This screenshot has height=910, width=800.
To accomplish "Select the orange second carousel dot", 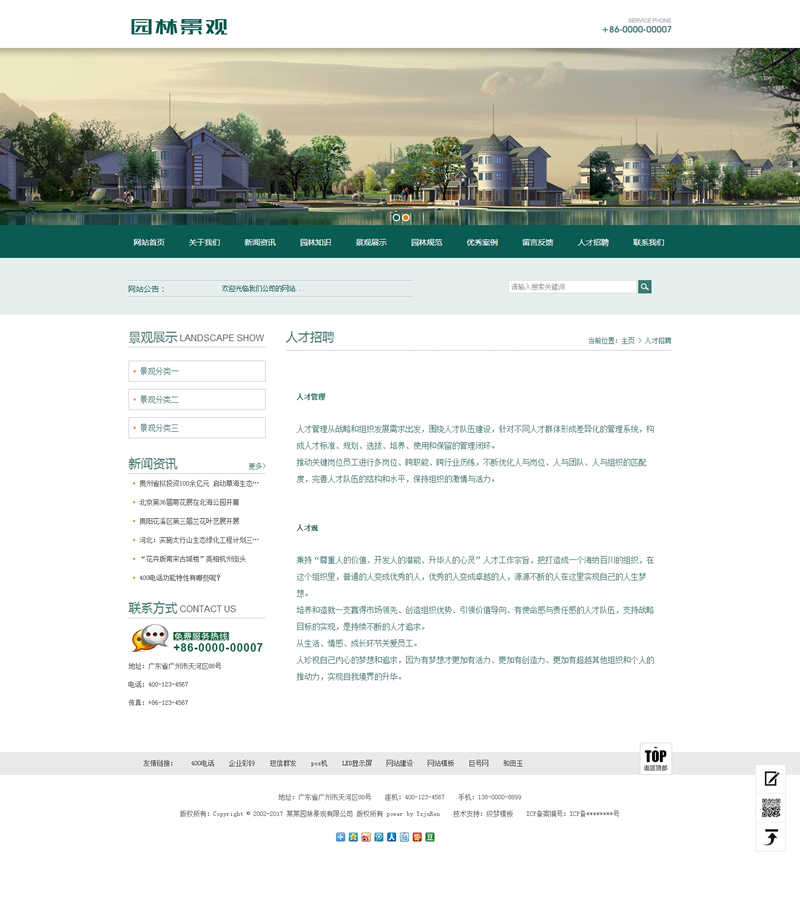I will [x=406, y=217].
